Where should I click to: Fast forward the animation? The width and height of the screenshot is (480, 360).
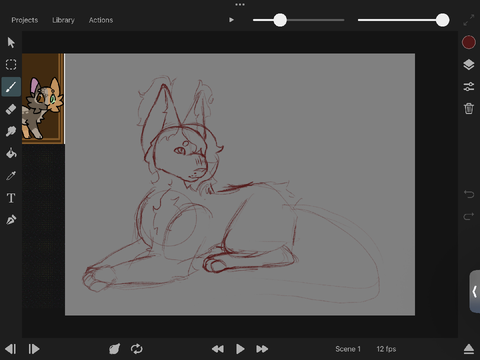[x=262, y=349]
